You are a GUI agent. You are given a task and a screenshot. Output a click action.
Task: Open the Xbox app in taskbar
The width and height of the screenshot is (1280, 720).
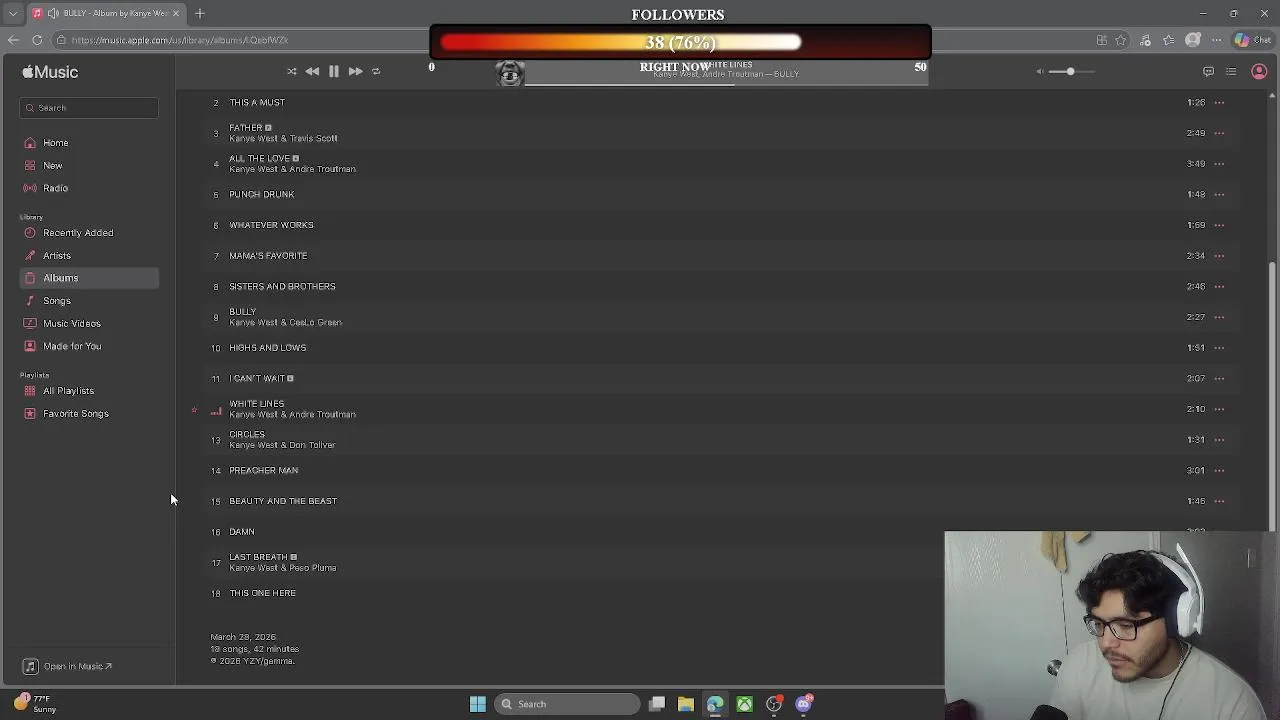(745, 704)
